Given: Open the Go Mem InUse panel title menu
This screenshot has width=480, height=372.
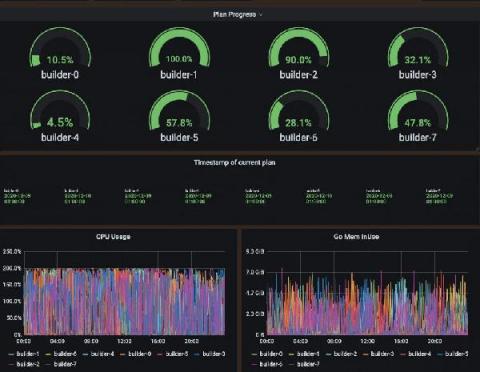Looking at the screenshot, I should [x=356, y=237].
